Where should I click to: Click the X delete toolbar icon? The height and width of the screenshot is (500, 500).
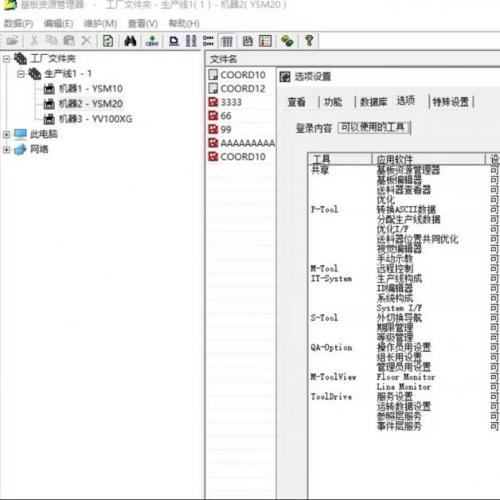point(86,41)
